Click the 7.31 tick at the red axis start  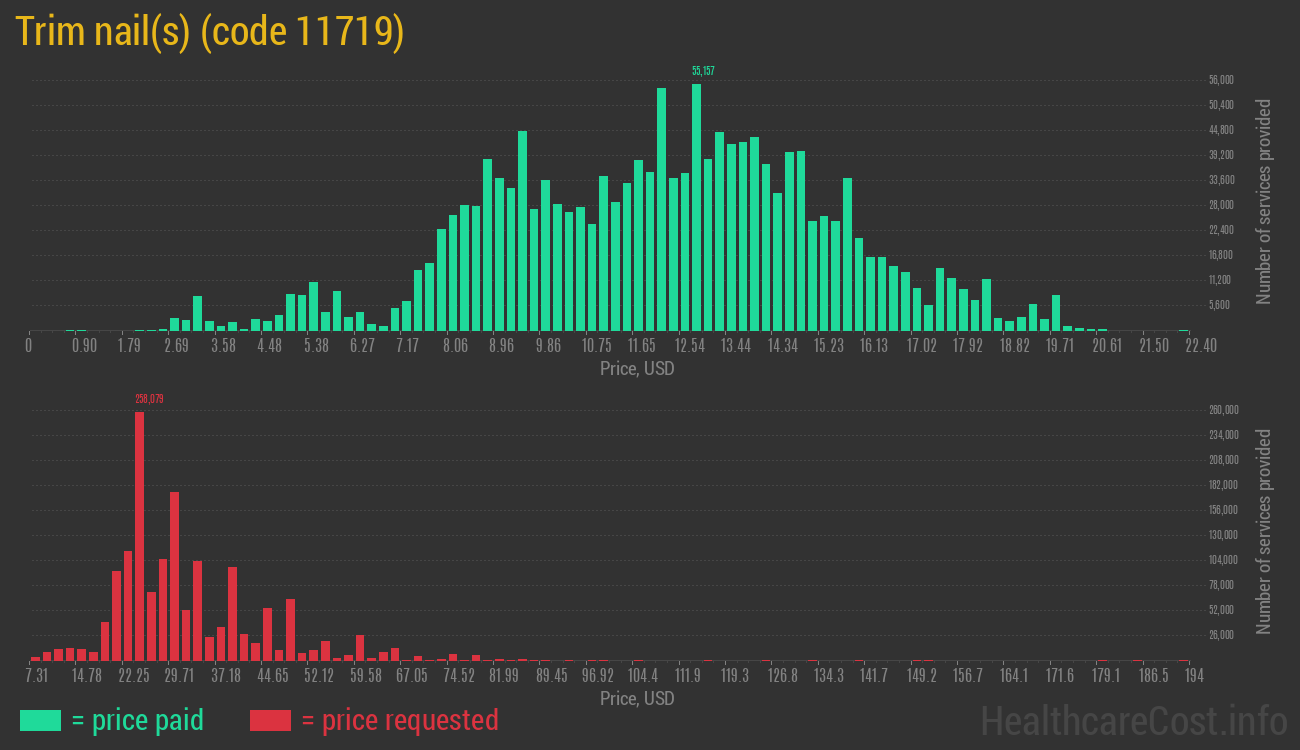[x=36, y=676]
